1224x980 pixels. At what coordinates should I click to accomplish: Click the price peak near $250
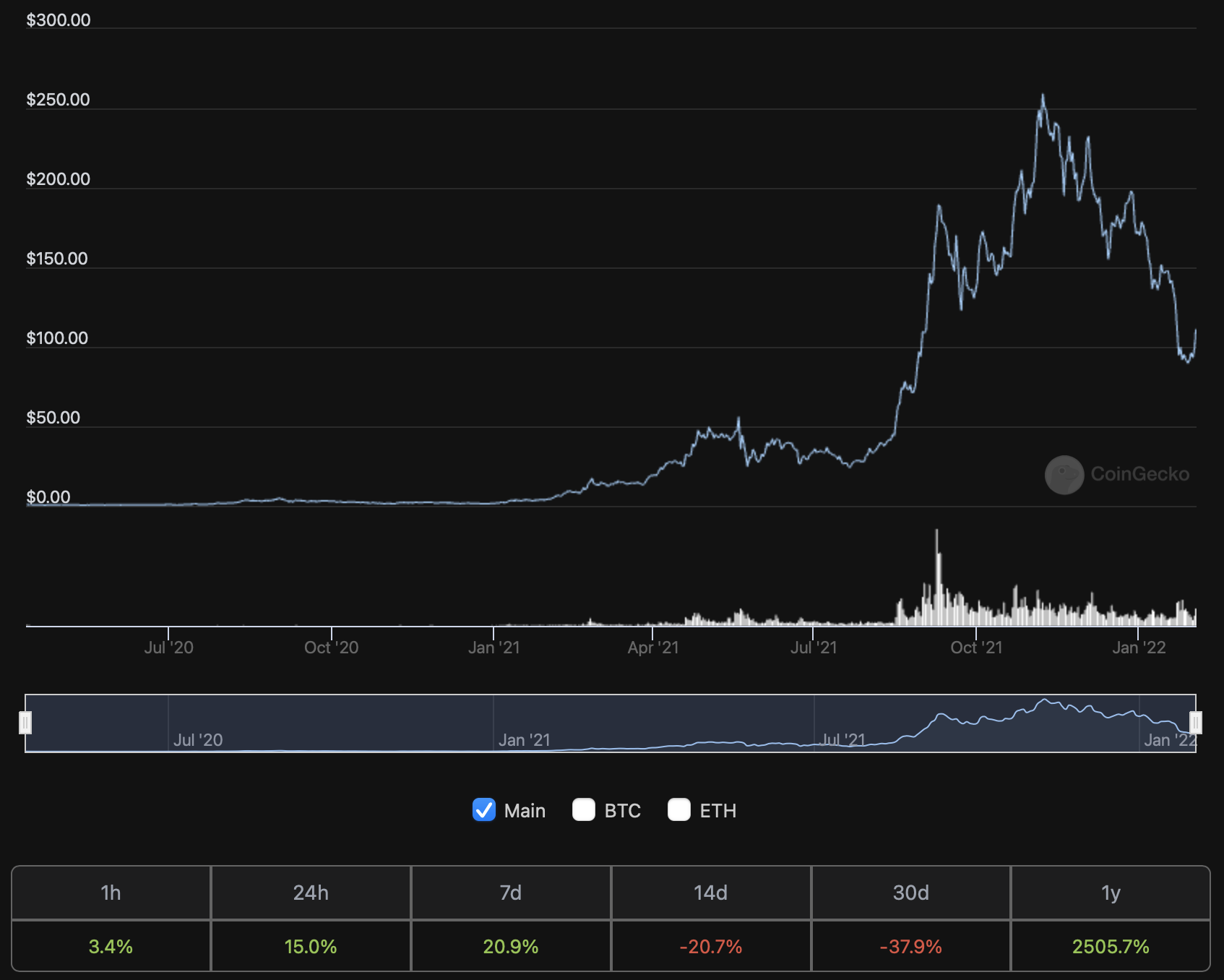click(x=1042, y=95)
